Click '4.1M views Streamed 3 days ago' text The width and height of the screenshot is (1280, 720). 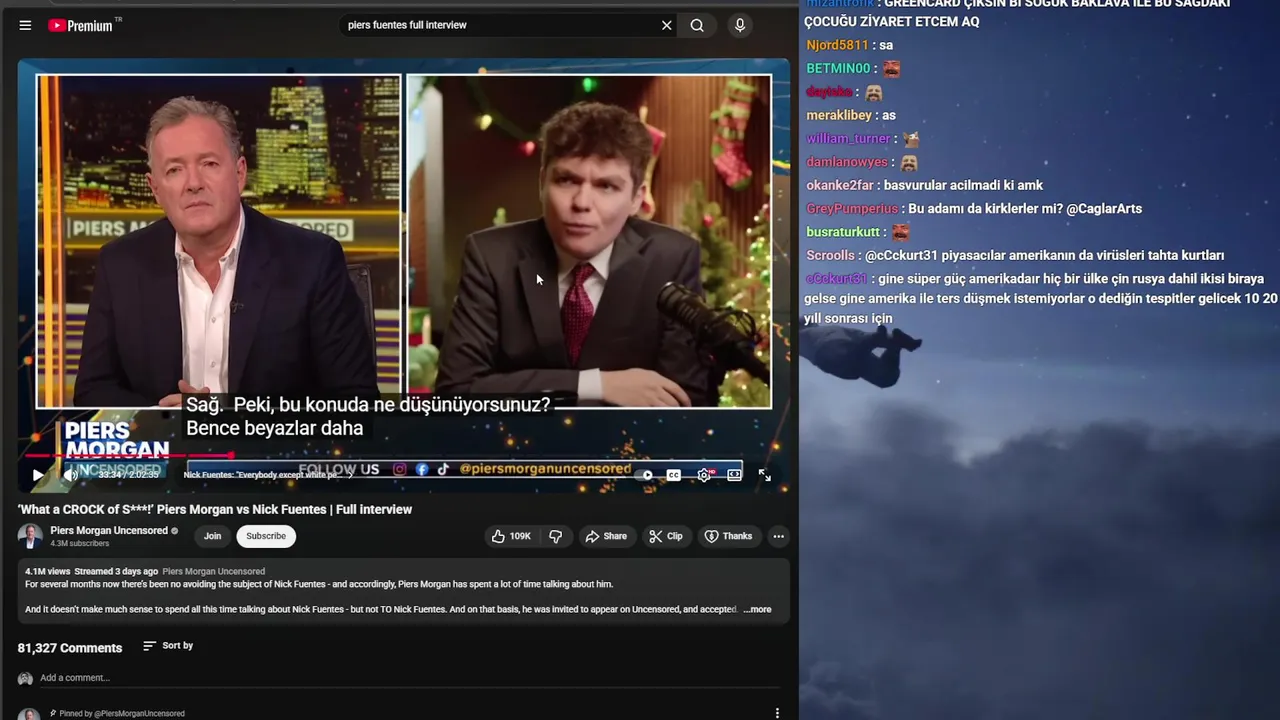[x=91, y=572]
